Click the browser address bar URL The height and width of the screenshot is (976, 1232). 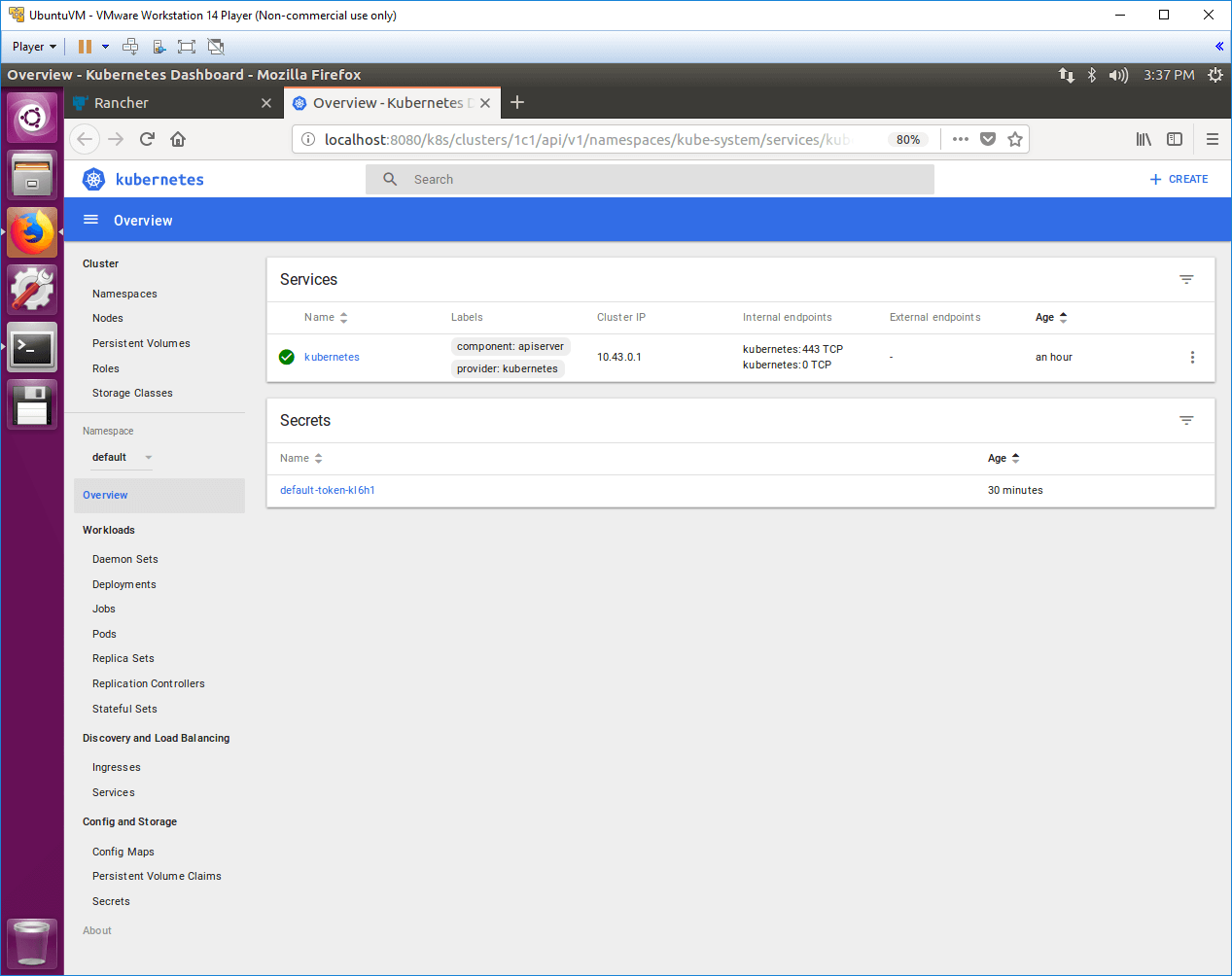click(586, 139)
